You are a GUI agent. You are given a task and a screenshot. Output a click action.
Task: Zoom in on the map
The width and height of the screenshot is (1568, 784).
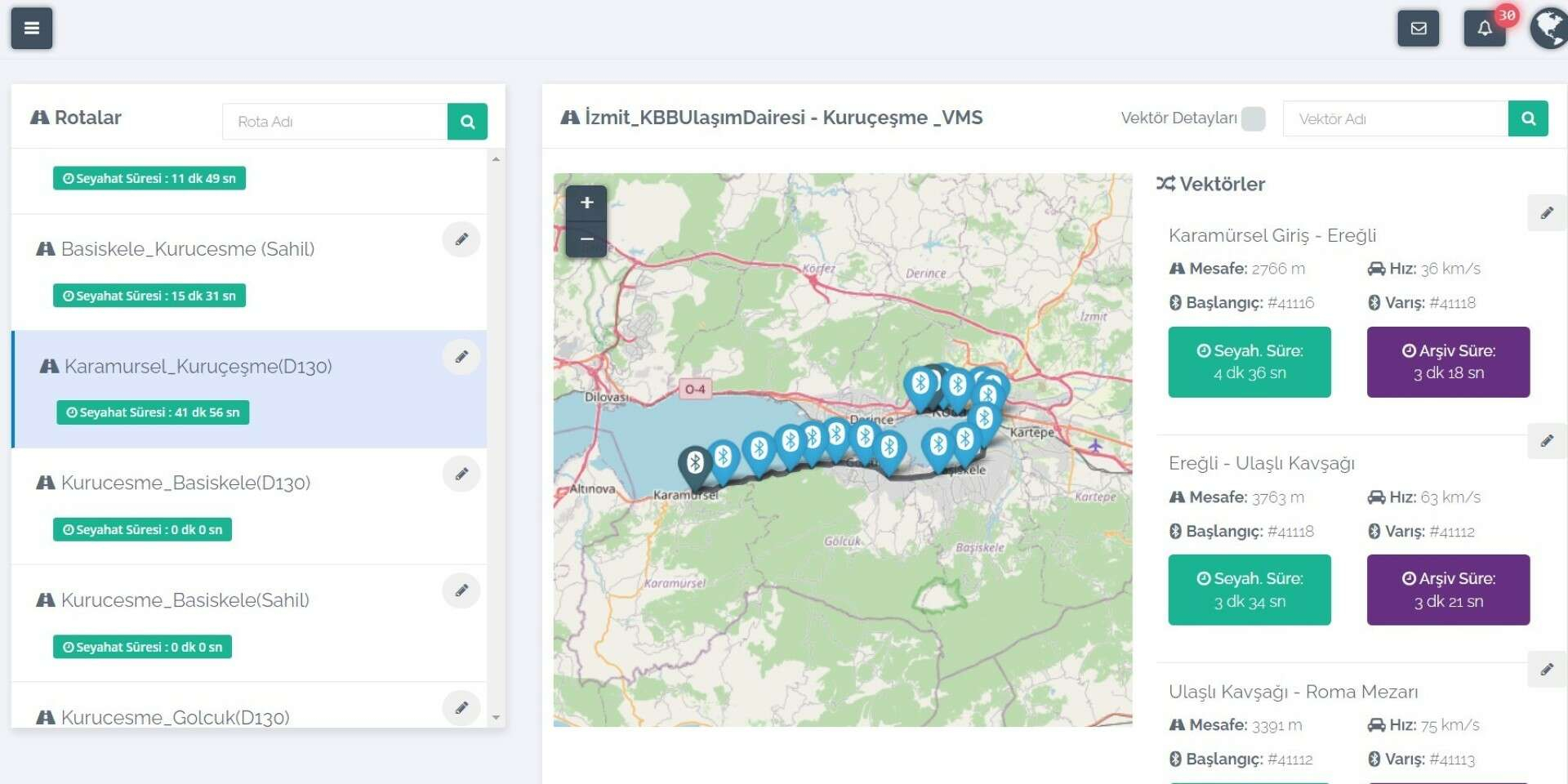(x=586, y=203)
